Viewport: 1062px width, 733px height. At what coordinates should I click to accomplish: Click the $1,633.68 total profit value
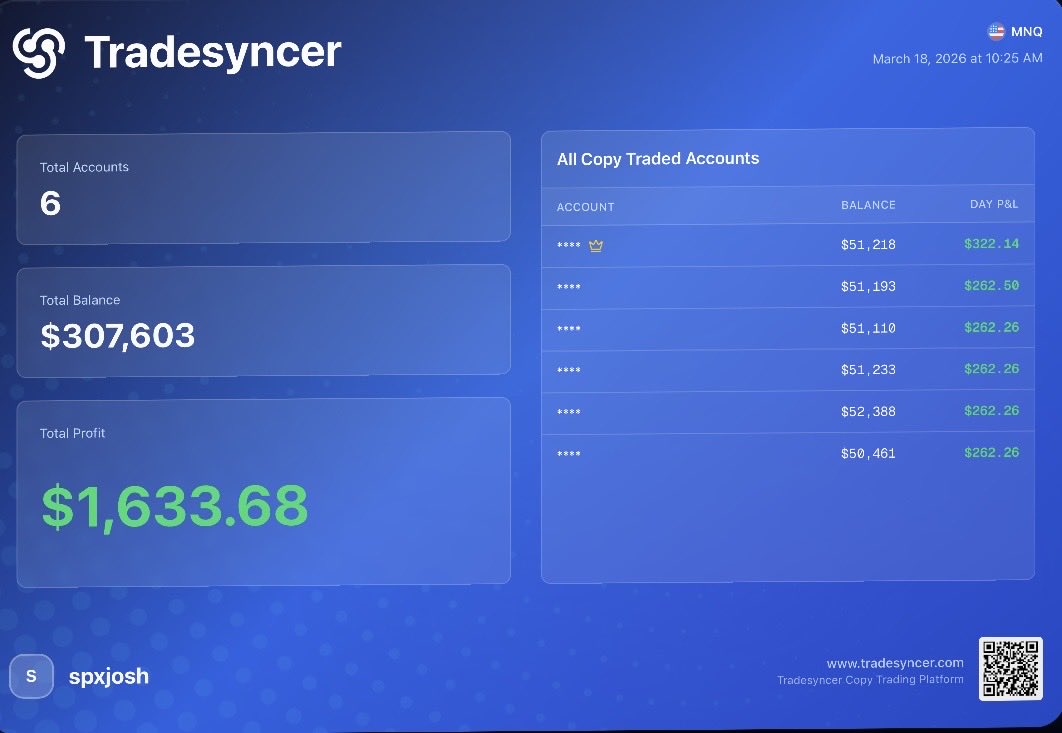click(175, 506)
